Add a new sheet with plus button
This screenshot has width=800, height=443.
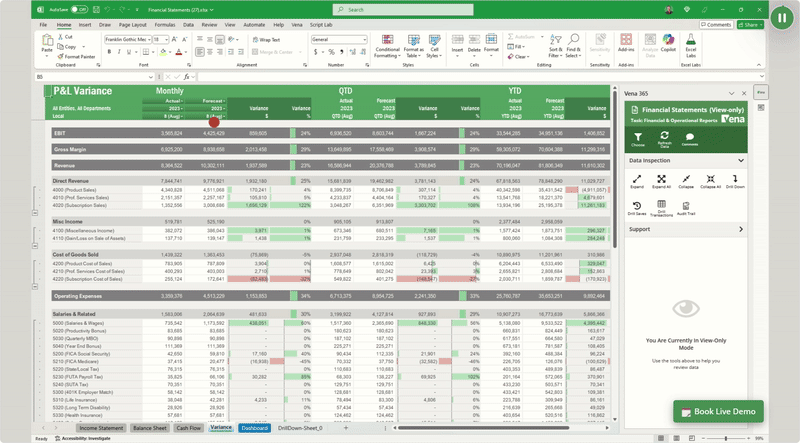(346, 428)
